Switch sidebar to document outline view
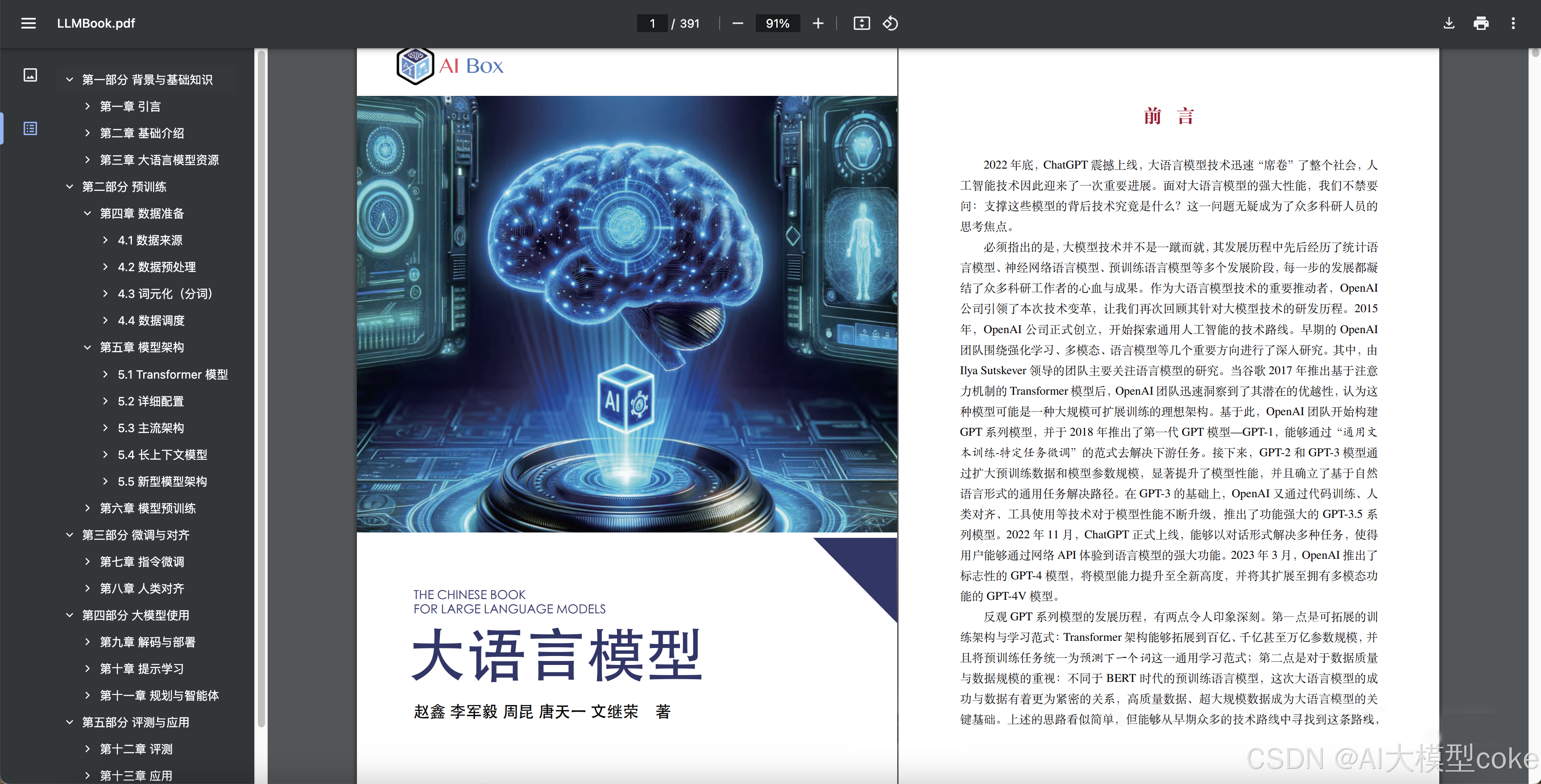The height and width of the screenshot is (784, 1541). point(30,128)
